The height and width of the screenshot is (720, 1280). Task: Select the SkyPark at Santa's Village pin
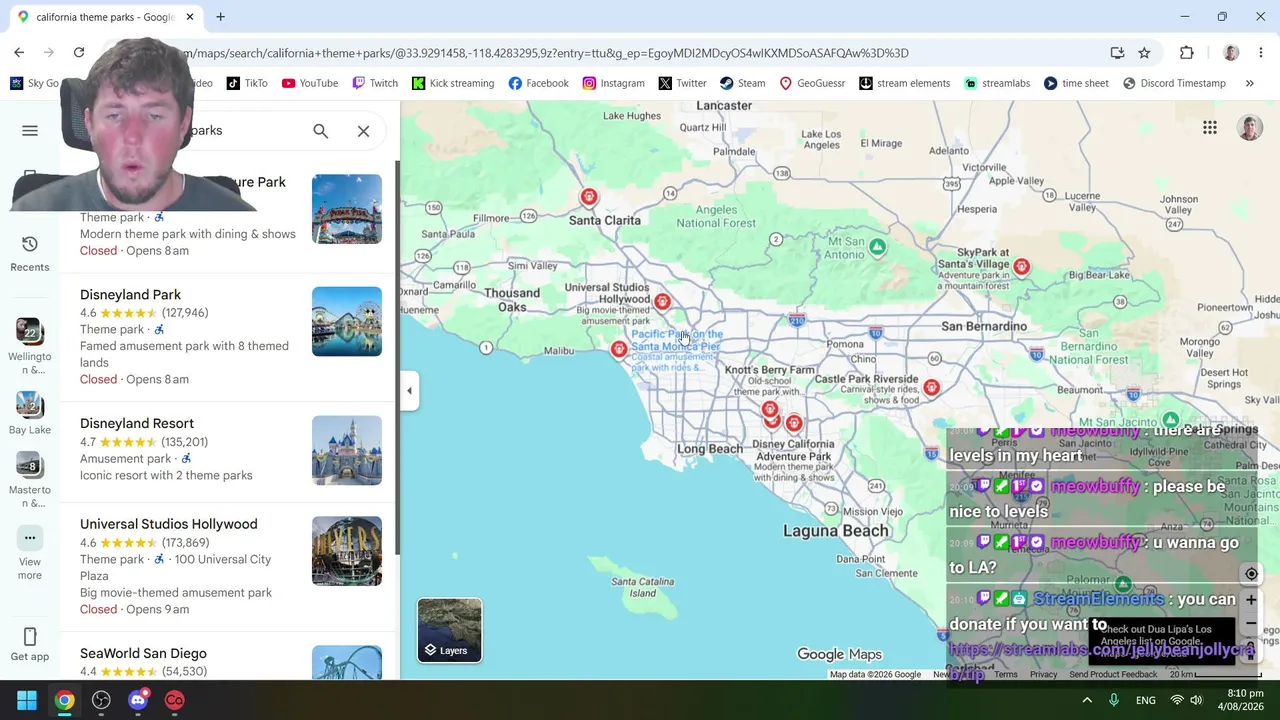[1021, 267]
